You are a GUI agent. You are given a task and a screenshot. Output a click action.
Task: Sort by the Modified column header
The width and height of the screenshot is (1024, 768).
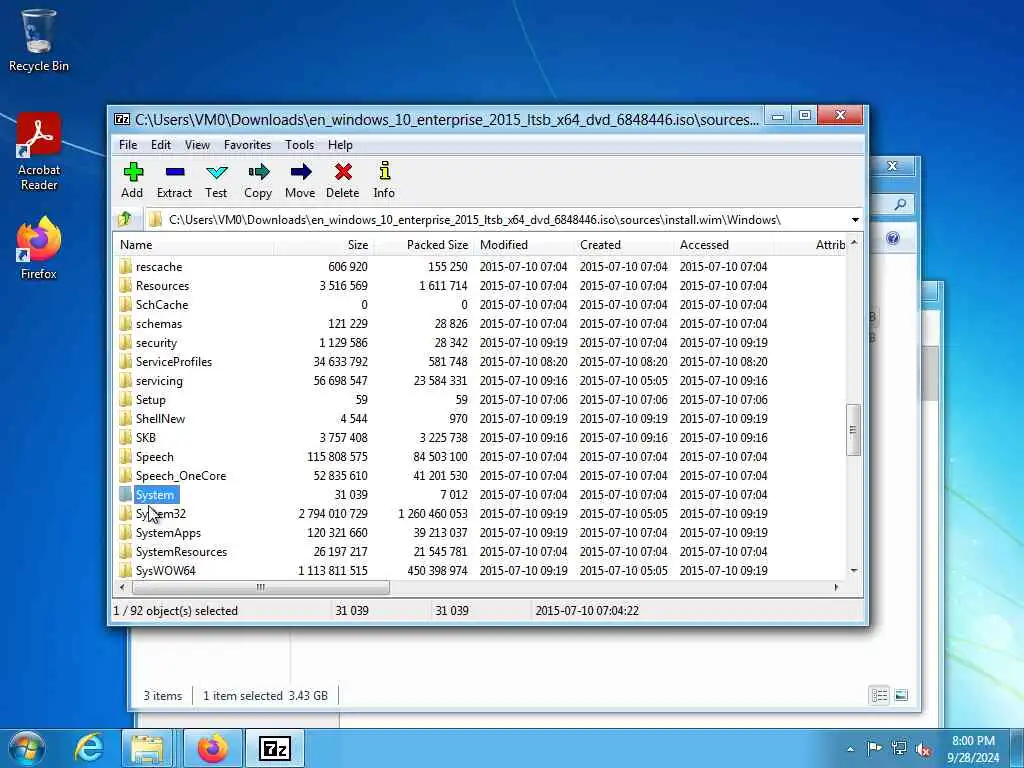pos(524,245)
